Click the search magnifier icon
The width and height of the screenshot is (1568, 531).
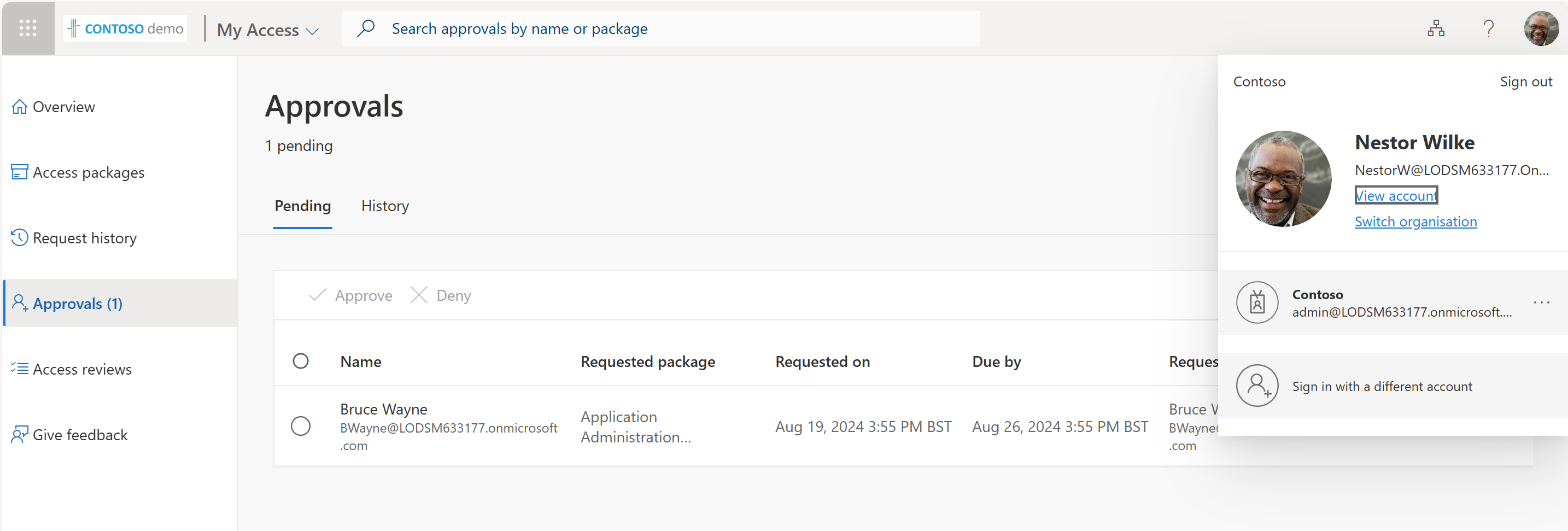coord(366,28)
